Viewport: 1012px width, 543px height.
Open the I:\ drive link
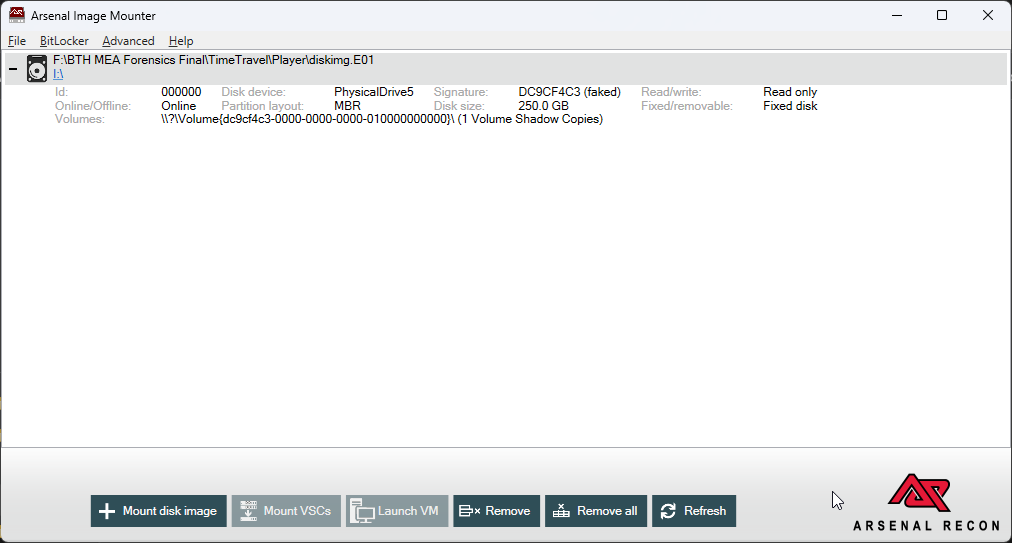pos(58,75)
